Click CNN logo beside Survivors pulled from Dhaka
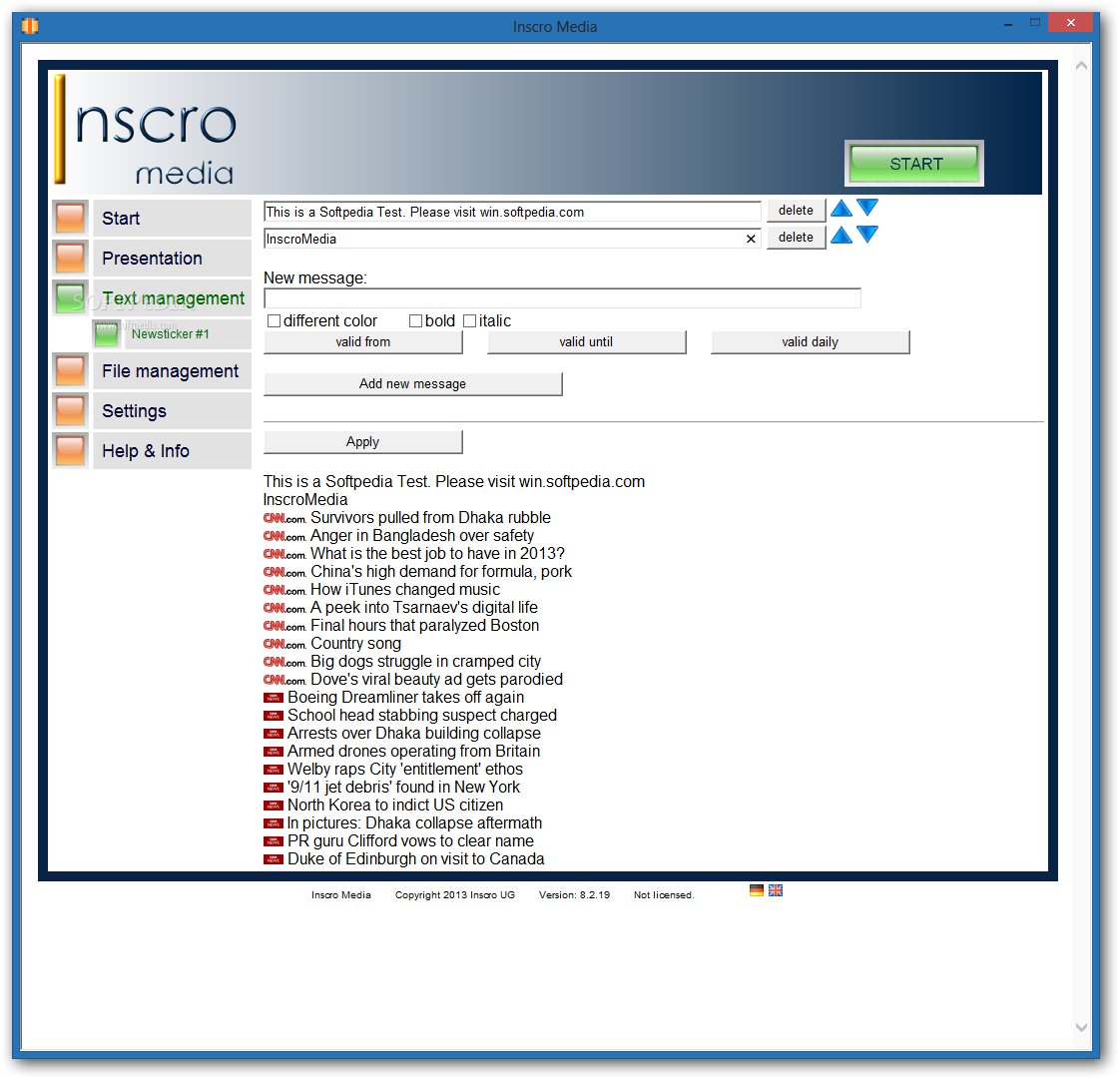Screen dimensions: 1120x1079 284,518
